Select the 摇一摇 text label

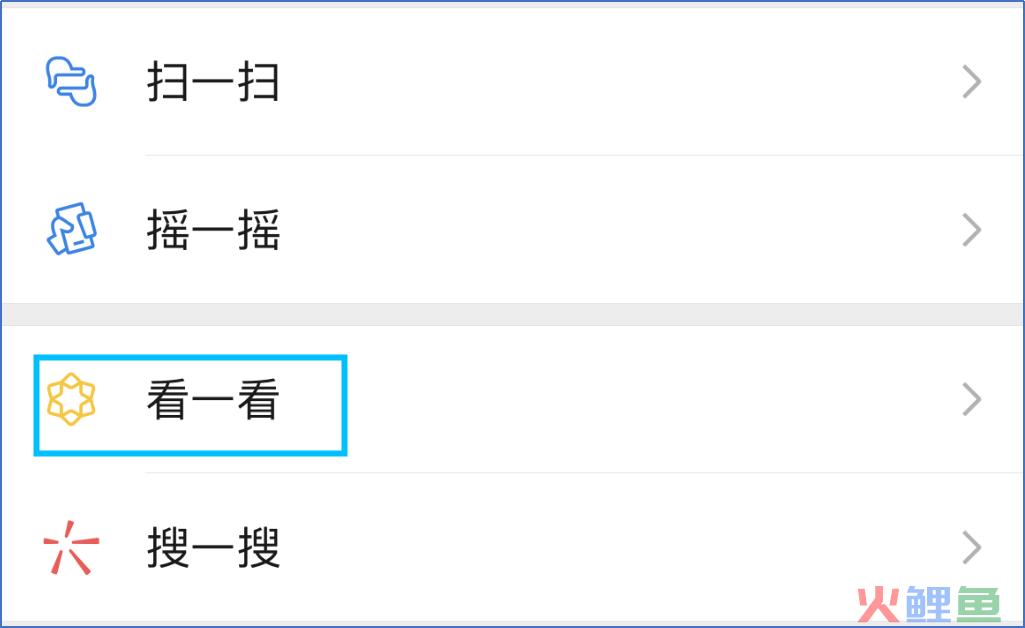[213, 229]
